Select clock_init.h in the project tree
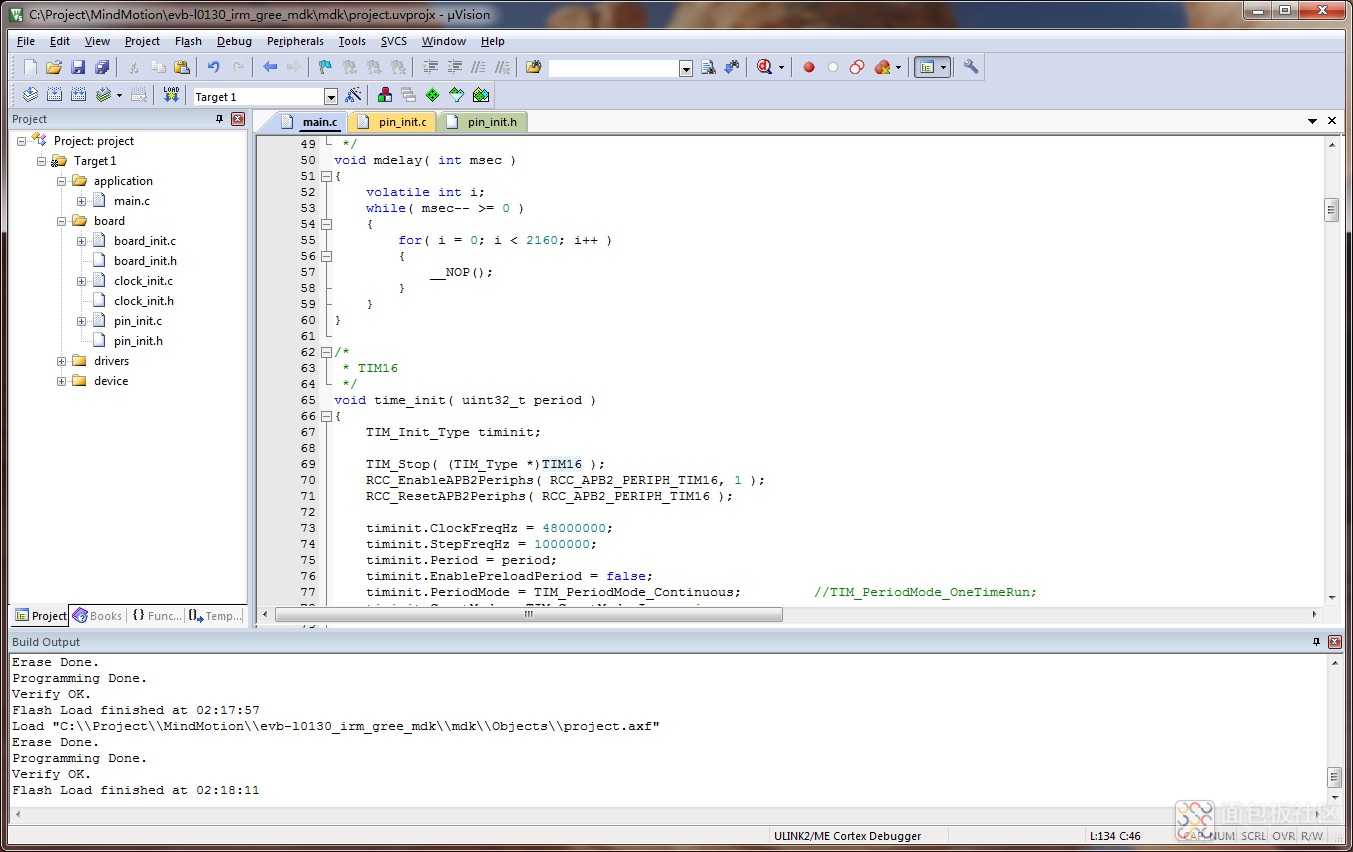This screenshot has height=852, width=1353. coord(144,301)
